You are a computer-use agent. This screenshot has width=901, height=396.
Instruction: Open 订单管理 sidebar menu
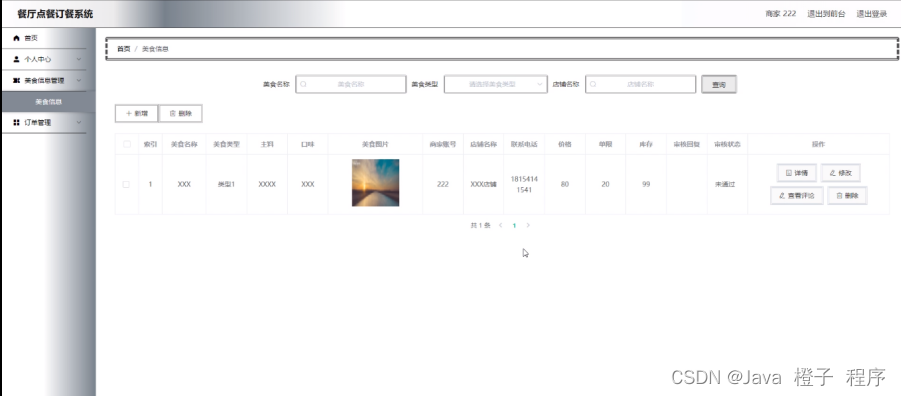pyautogui.click(x=44, y=122)
